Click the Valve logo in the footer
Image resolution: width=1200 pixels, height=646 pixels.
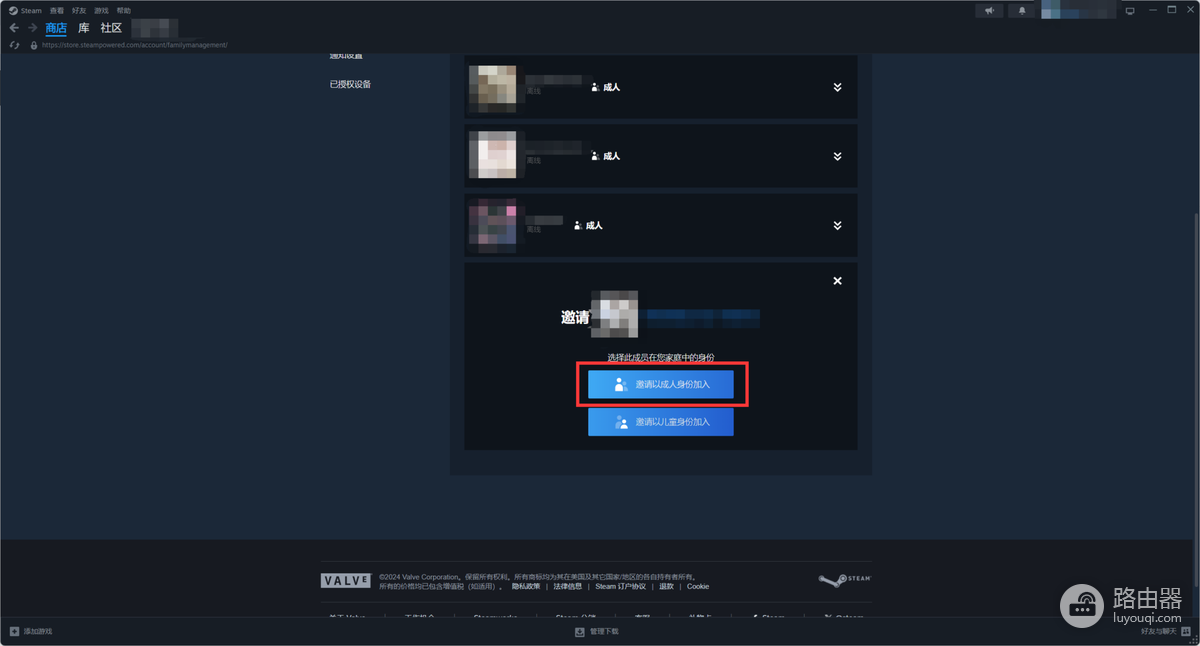[x=346, y=580]
